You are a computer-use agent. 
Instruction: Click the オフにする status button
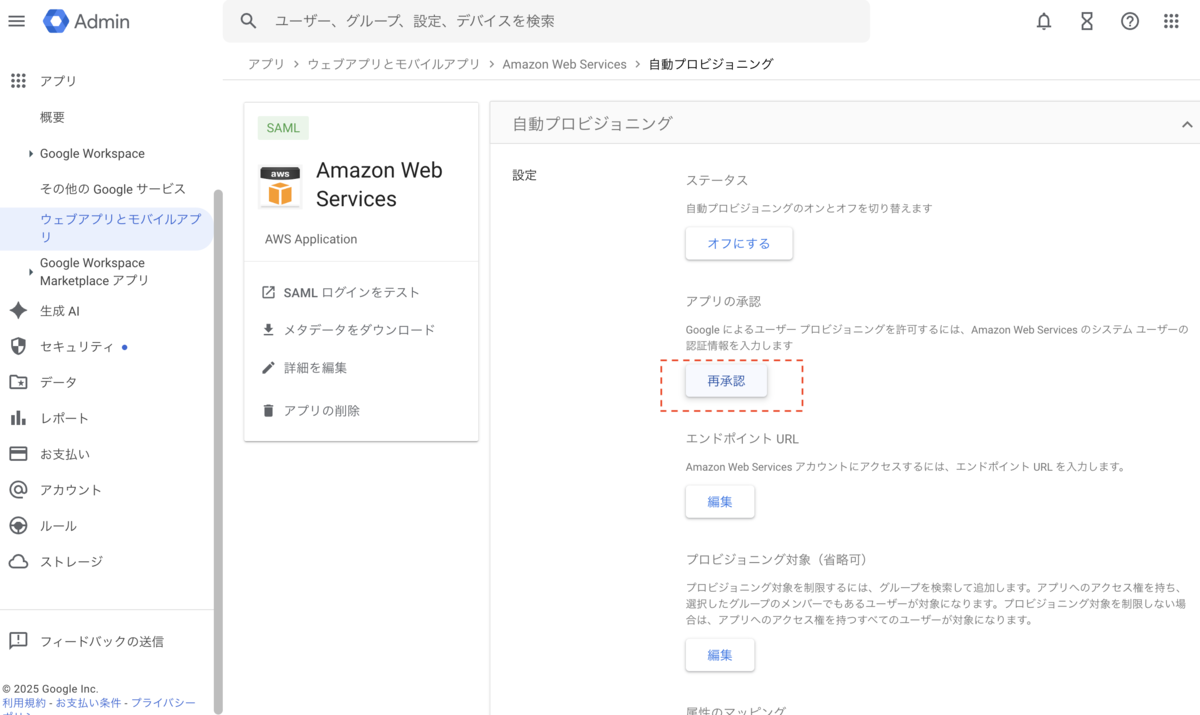(739, 243)
